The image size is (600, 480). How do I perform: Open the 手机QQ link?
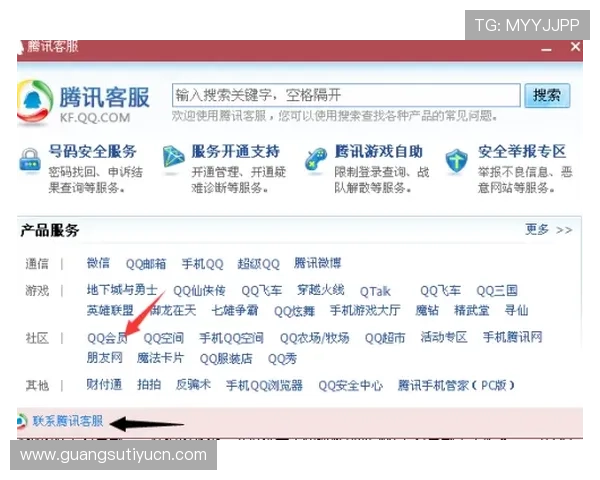tap(202, 264)
